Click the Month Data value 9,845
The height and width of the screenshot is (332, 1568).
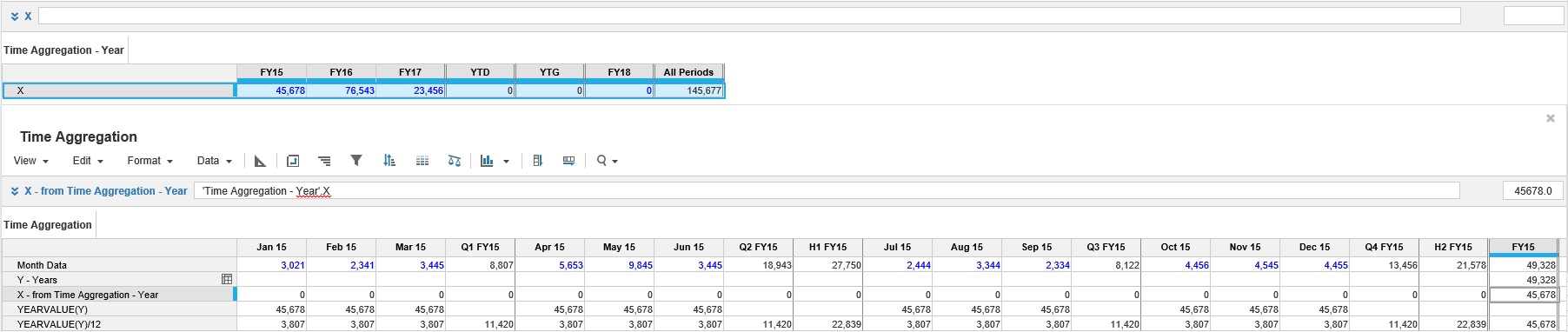tap(619, 265)
